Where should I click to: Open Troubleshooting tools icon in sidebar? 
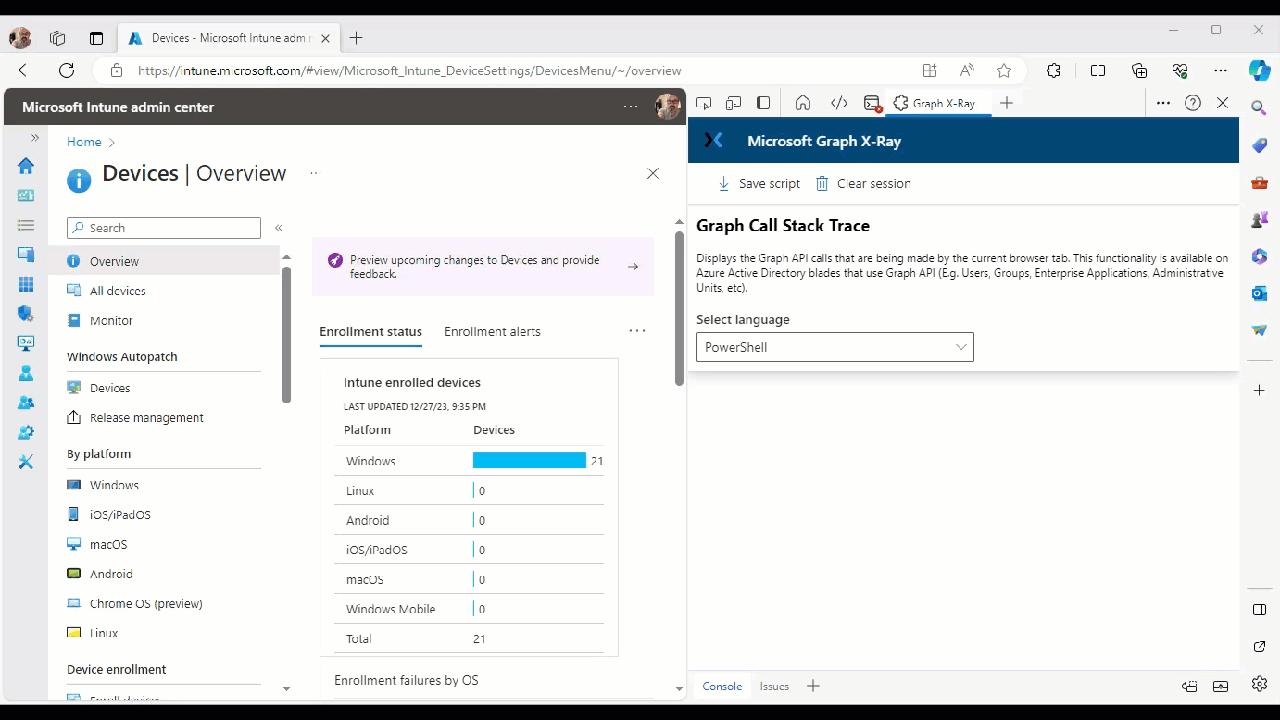click(x=26, y=462)
